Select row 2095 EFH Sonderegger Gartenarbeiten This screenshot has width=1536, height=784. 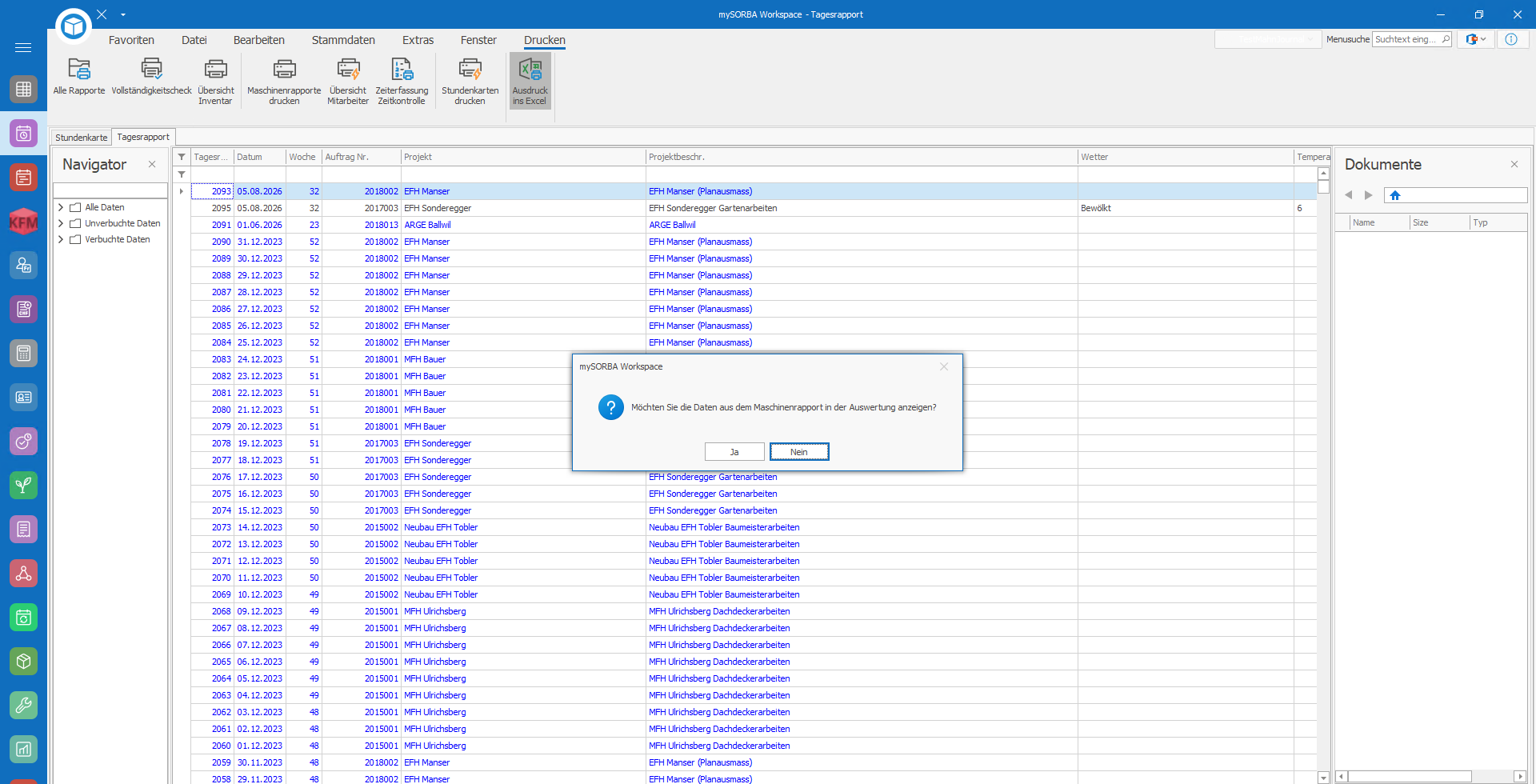754,208
